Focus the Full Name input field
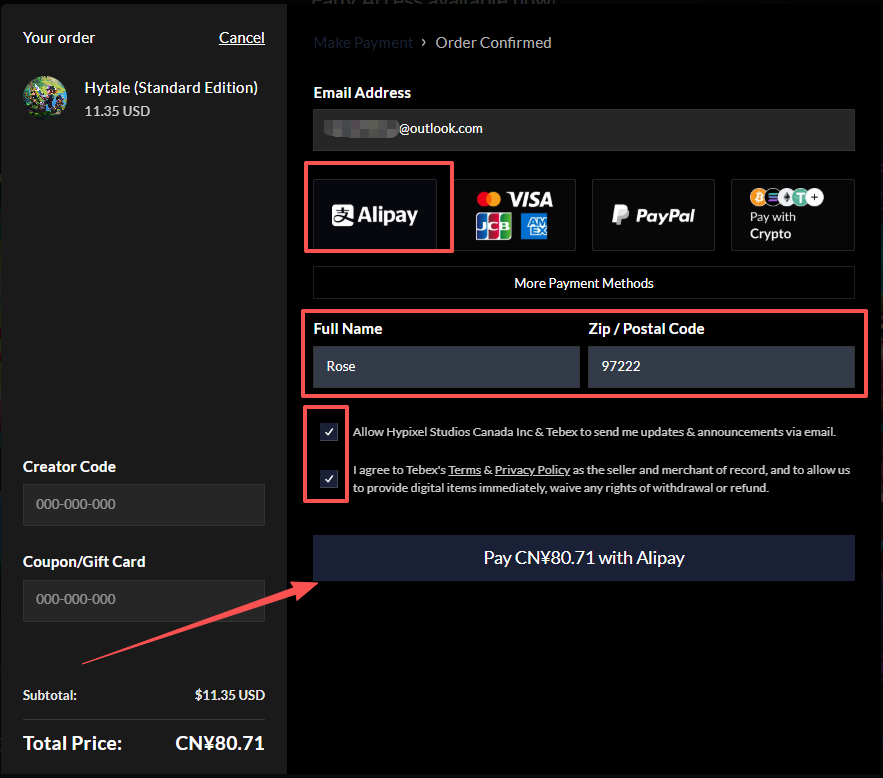This screenshot has height=778, width=883. (446, 367)
